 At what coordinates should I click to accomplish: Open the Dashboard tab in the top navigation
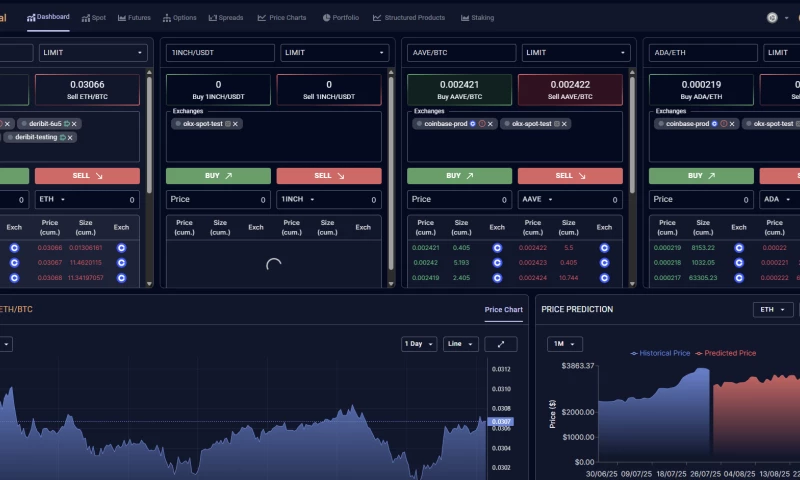(48, 17)
